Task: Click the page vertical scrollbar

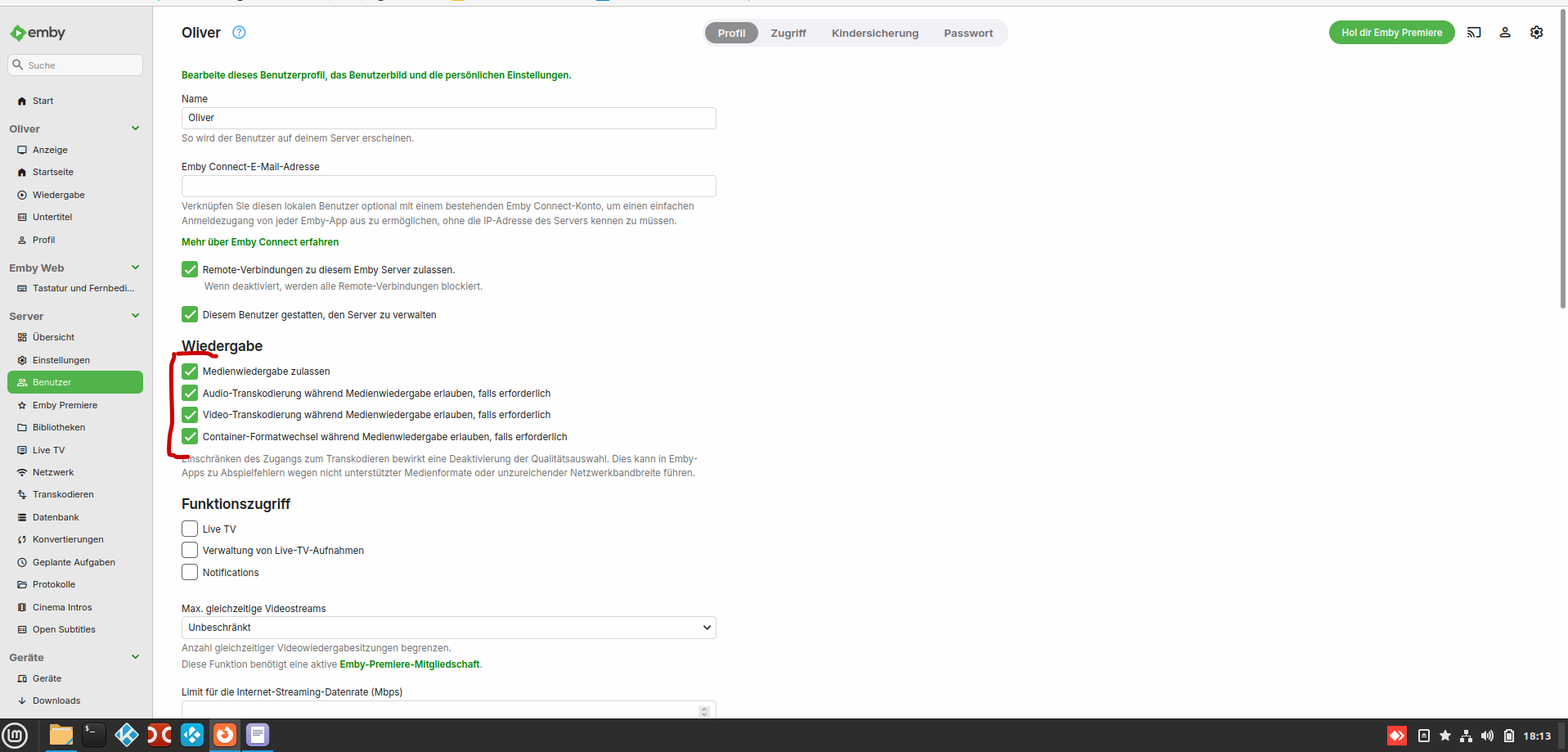Action: tap(1563, 160)
